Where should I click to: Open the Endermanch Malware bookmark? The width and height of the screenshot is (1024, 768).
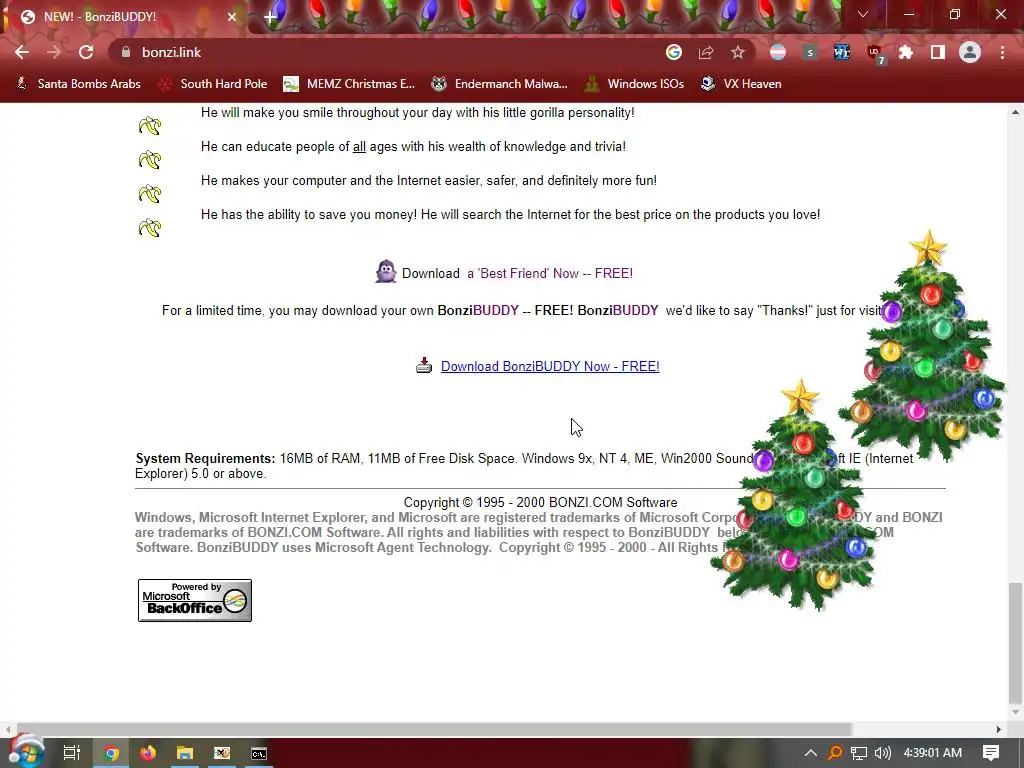(x=499, y=84)
